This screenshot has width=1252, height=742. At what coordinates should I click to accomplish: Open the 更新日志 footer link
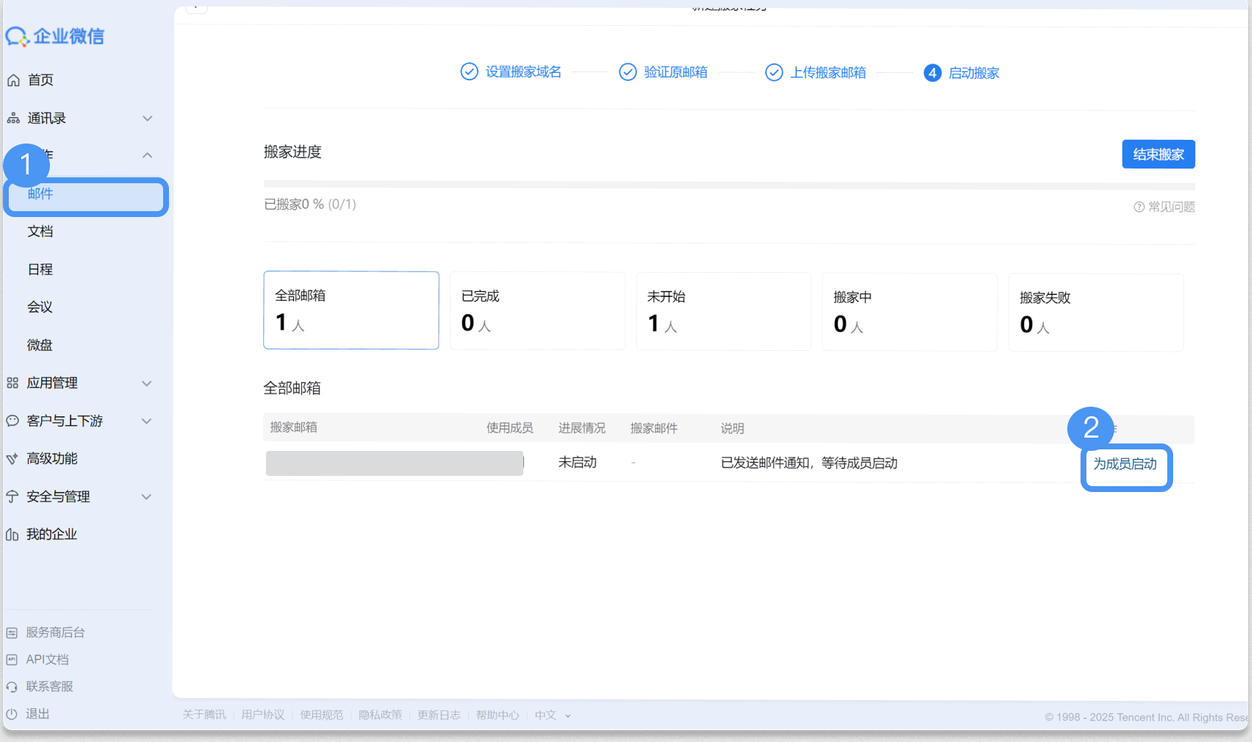pyautogui.click(x=439, y=715)
